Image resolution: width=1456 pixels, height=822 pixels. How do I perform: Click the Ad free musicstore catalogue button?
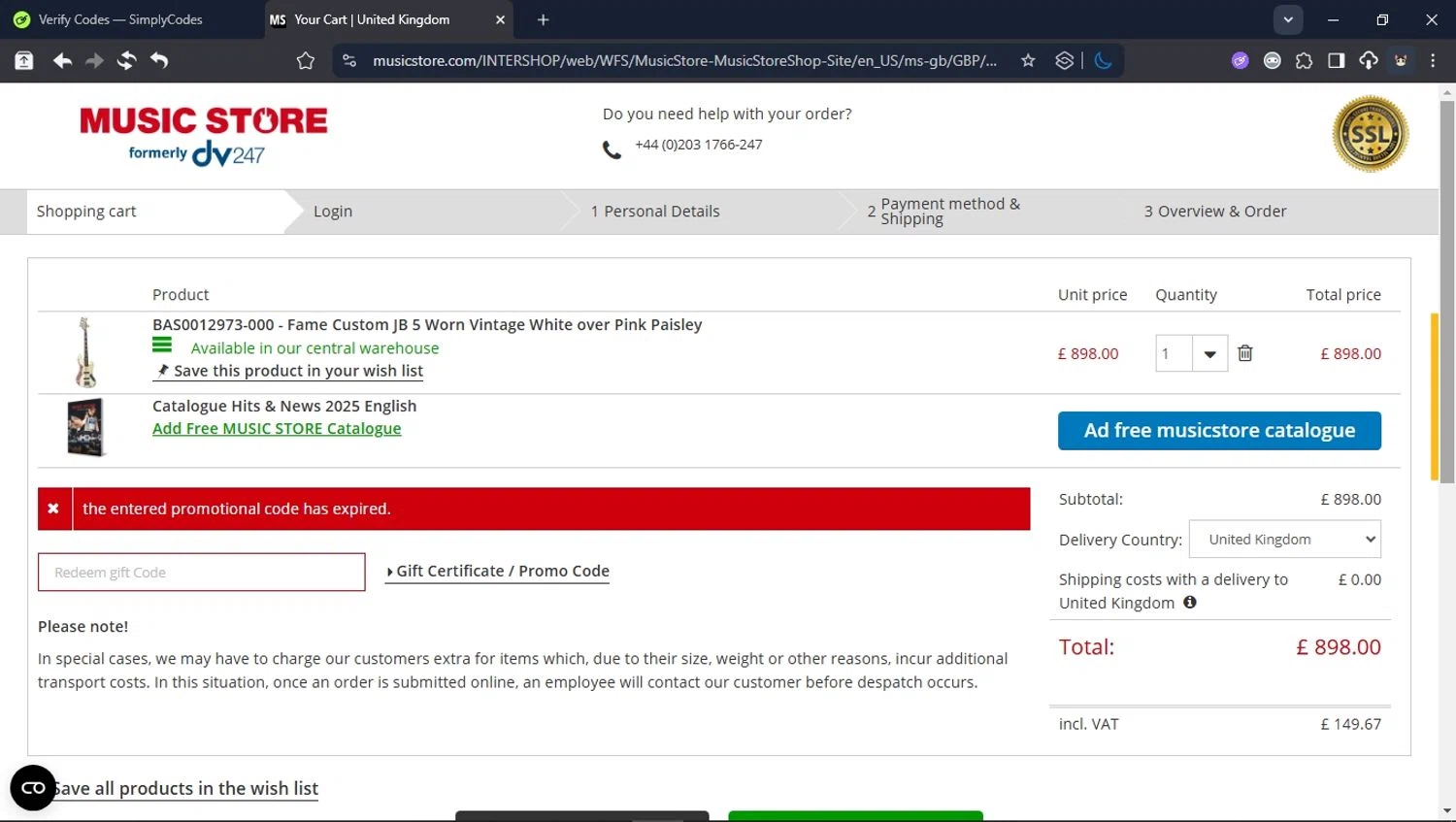pyautogui.click(x=1219, y=431)
